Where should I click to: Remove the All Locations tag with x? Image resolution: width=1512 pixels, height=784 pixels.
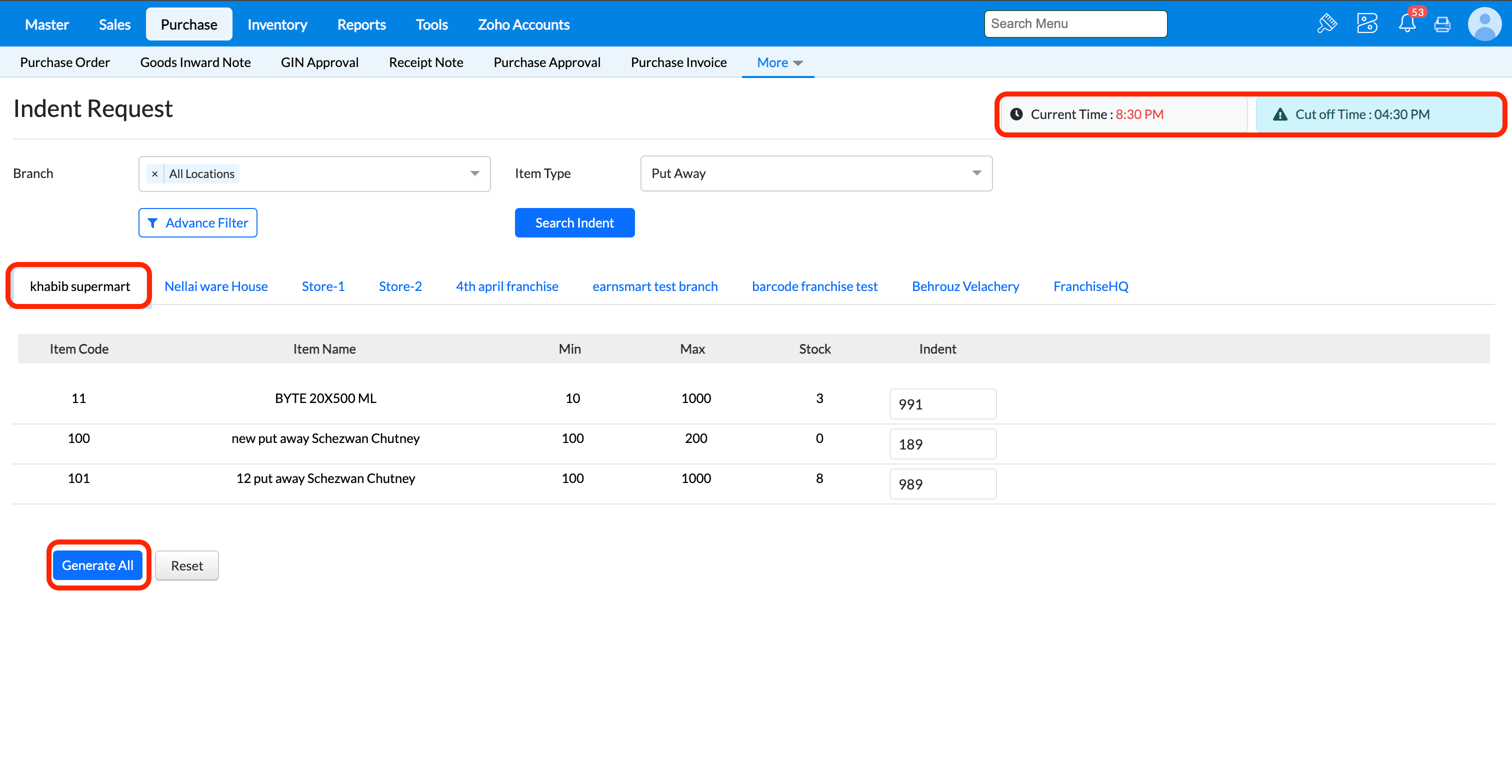tap(154, 173)
